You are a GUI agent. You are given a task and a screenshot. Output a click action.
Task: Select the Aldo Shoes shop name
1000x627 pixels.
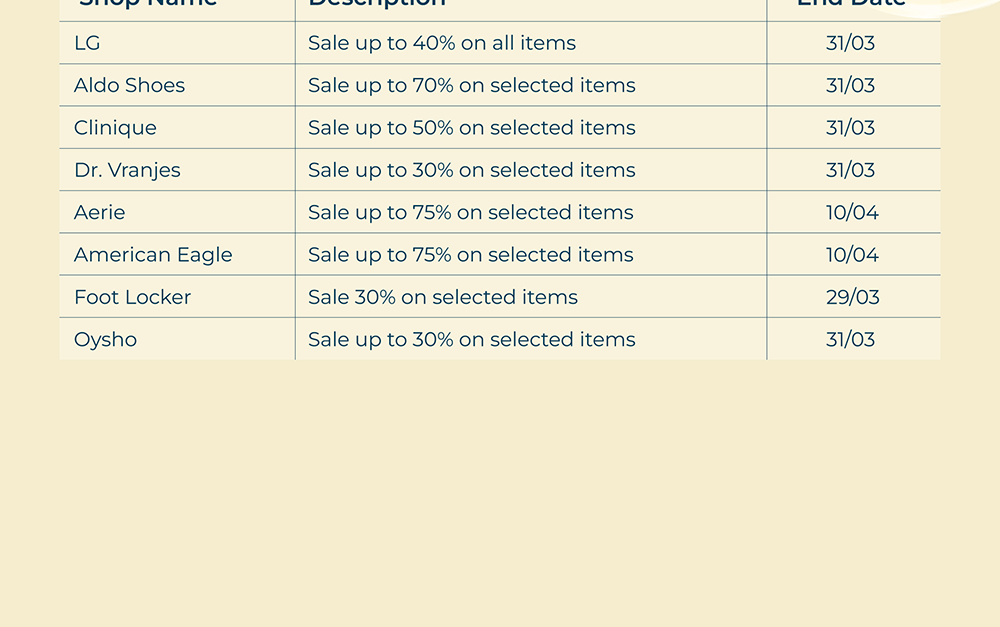click(x=129, y=86)
